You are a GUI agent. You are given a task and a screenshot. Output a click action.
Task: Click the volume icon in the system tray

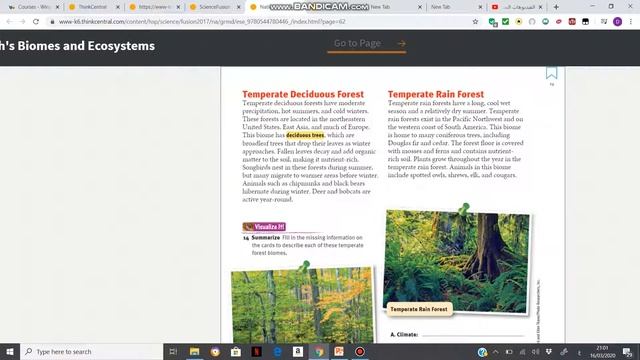point(535,351)
